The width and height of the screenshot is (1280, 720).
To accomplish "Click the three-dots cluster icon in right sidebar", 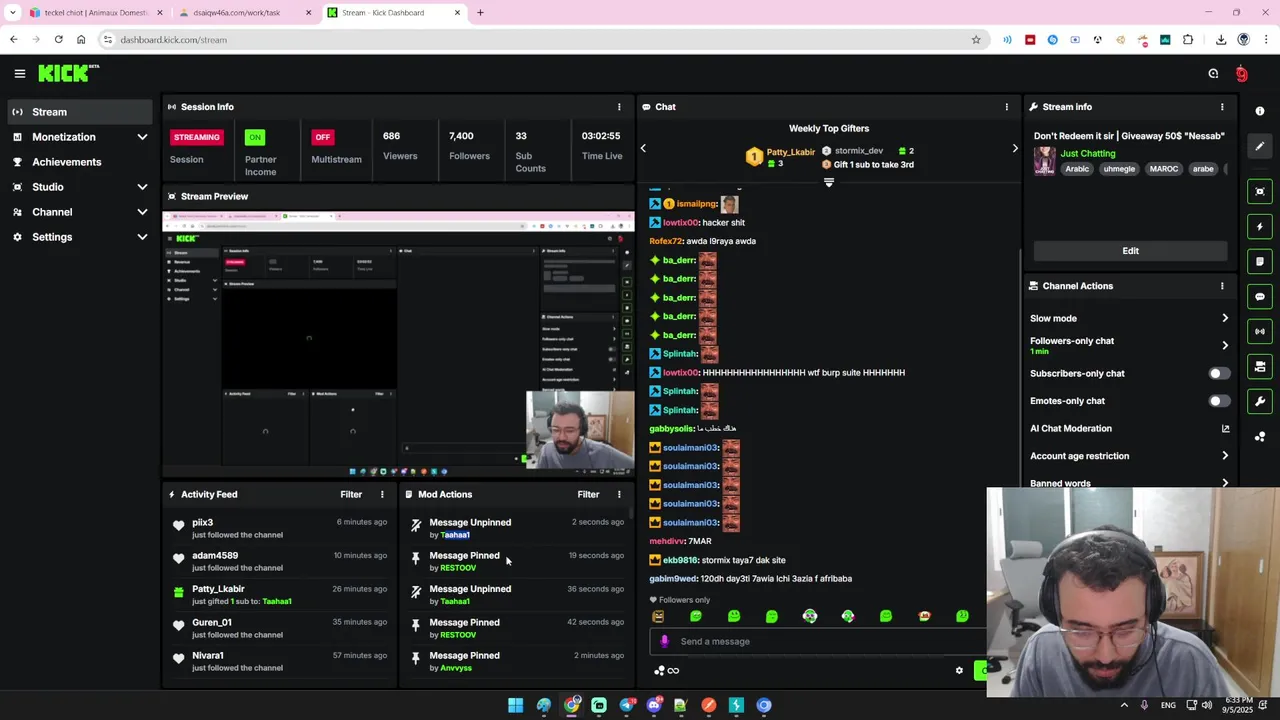I will (1260, 436).
